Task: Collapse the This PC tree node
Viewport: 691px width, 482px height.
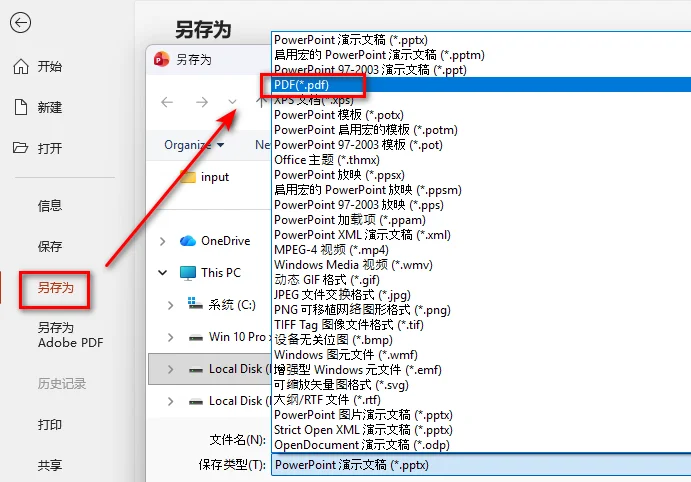Action: tap(163, 273)
